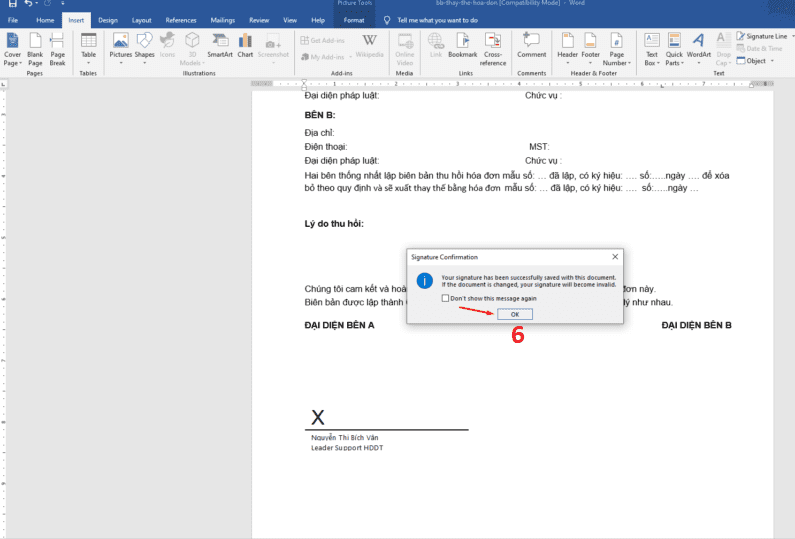This screenshot has height=539, width=795.
Task: Click the Link icon in Links group
Action: point(436,46)
